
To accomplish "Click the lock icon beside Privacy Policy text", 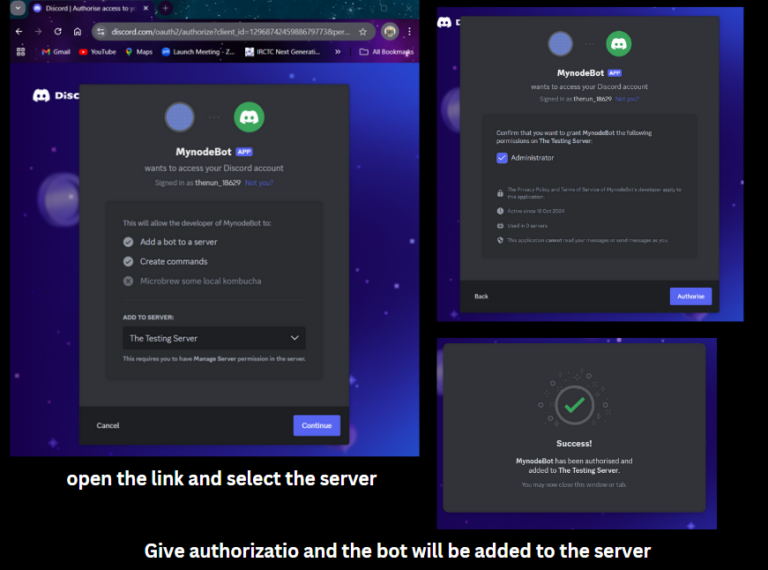I will (500, 193).
